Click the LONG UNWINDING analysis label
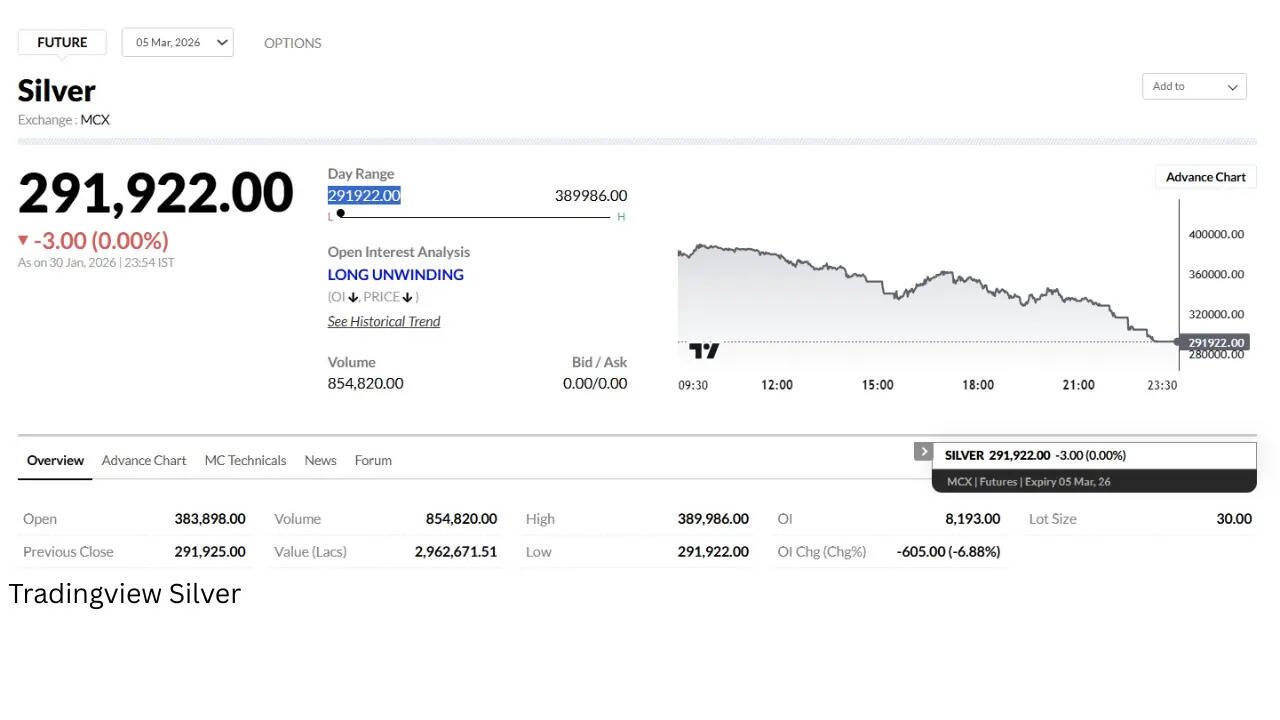This screenshot has height=720, width=1280. [395, 274]
